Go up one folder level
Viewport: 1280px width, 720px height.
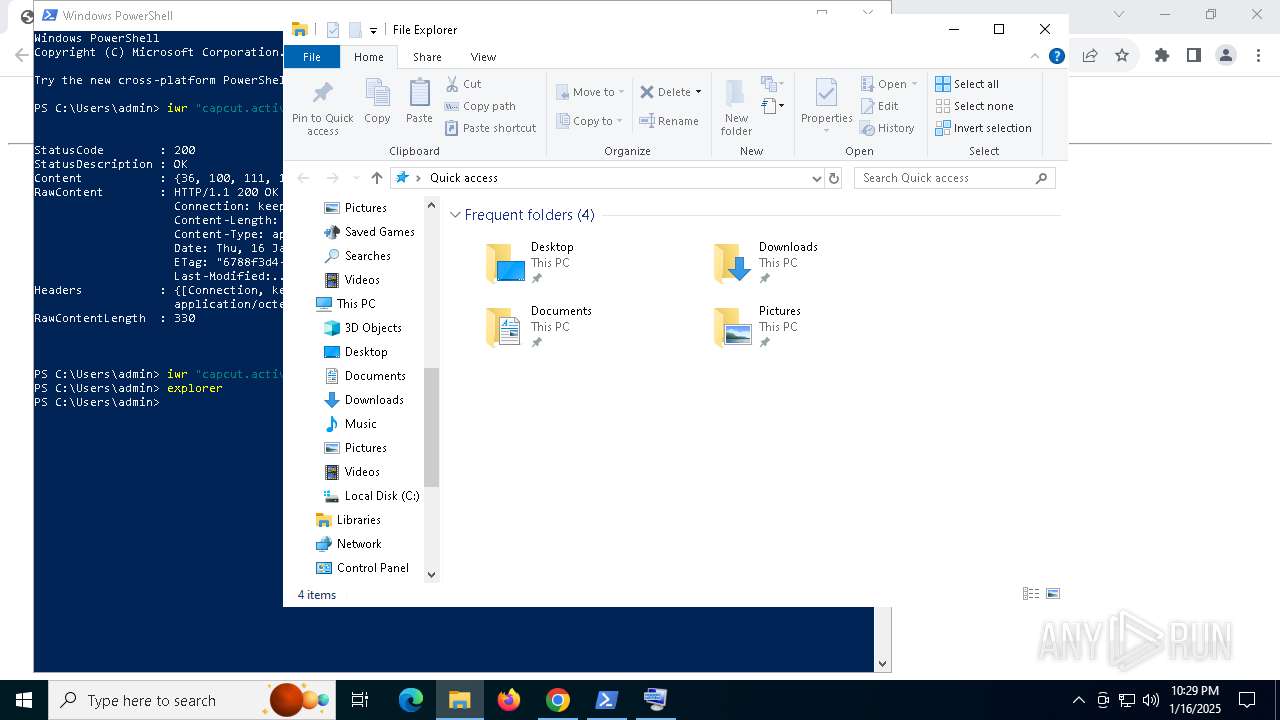376,178
